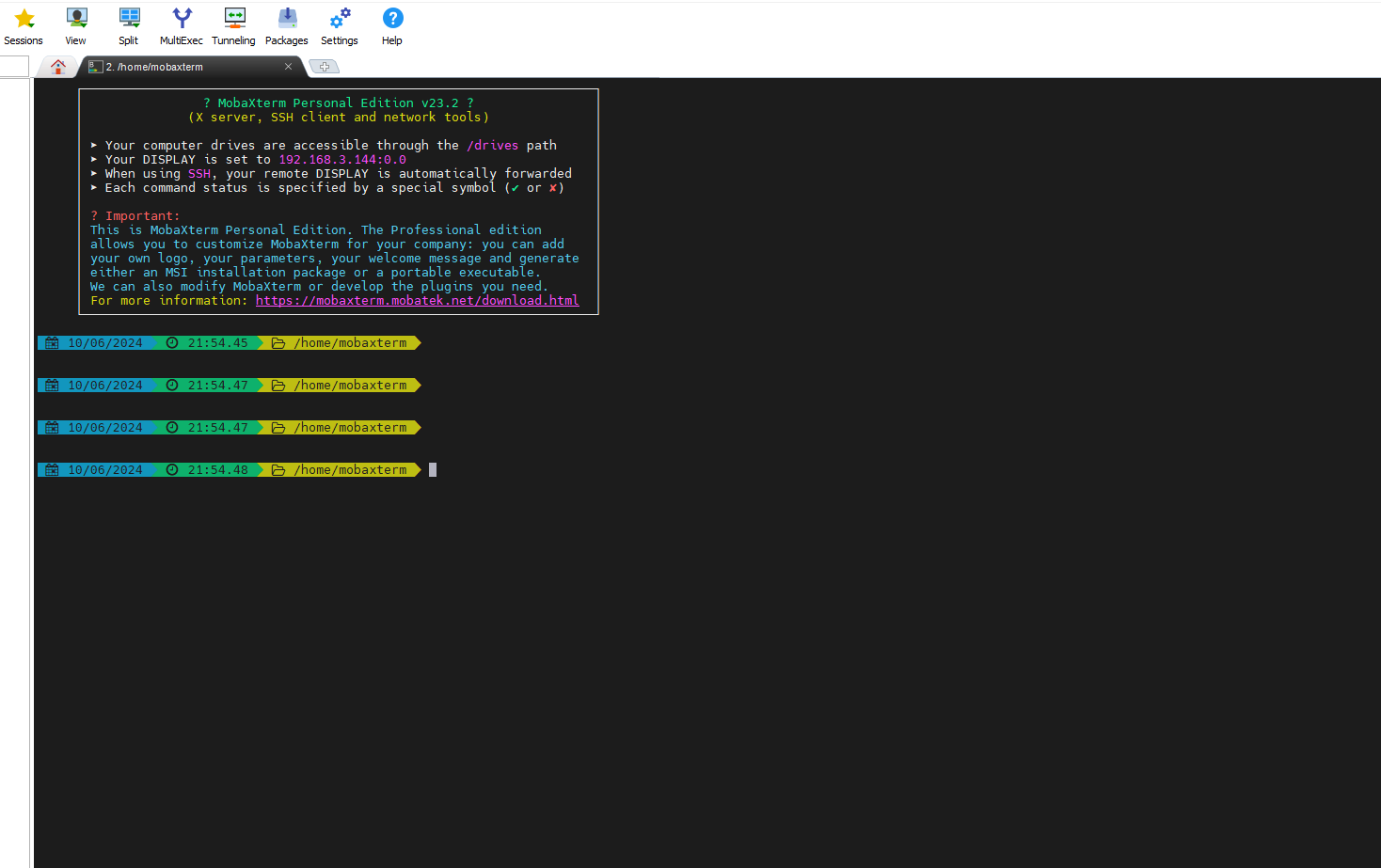
Task: Click the clock icon on 21:54.48 prompt
Action: pyautogui.click(x=172, y=470)
